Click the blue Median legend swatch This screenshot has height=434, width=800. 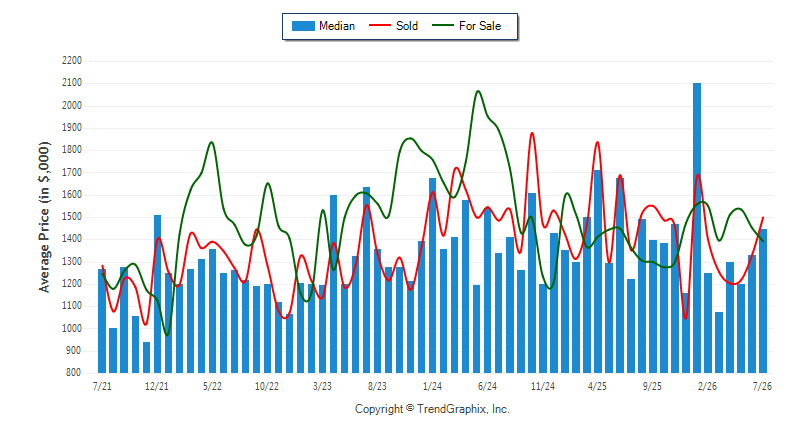(303, 26)
